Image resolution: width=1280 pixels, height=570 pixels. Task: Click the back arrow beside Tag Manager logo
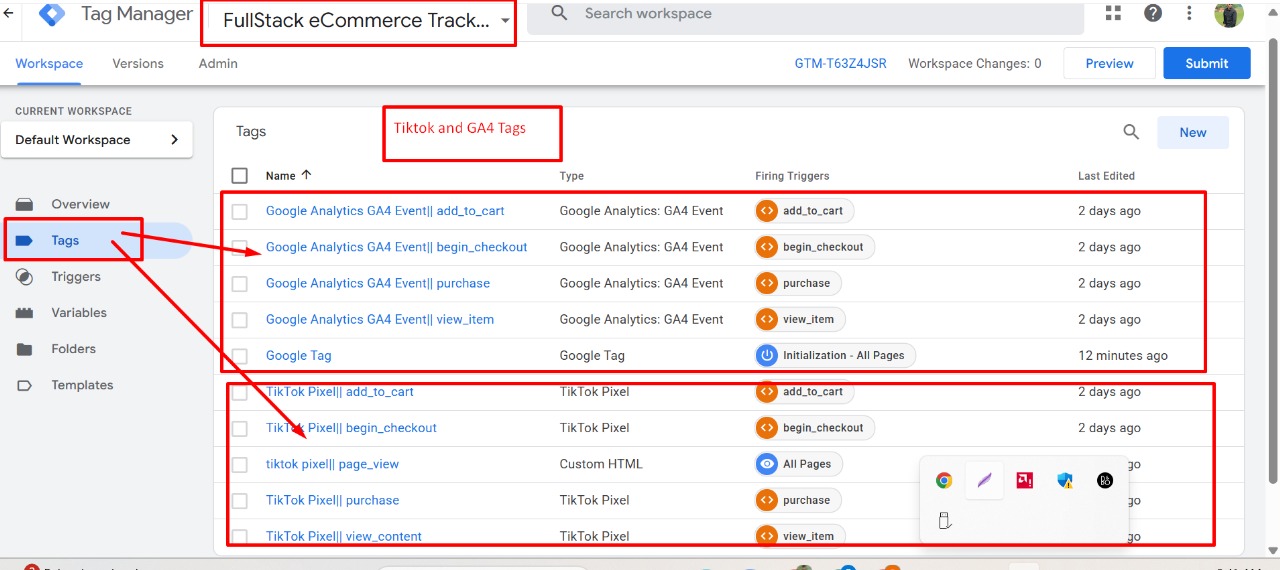9,13
